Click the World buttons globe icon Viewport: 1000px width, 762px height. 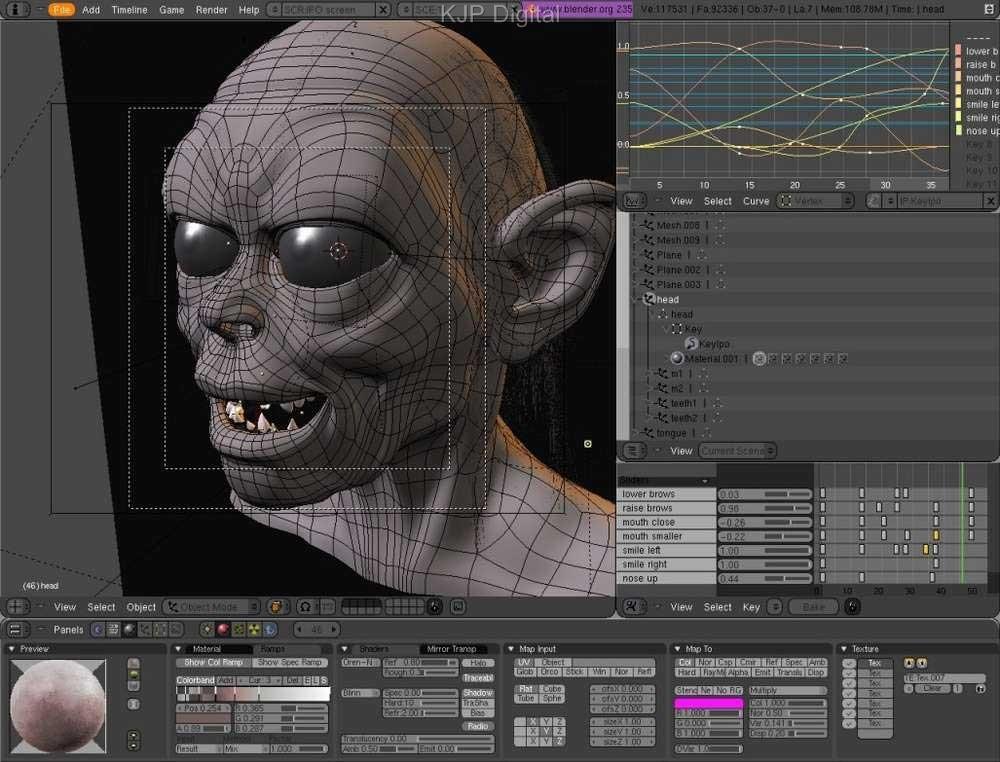click(x=269, y=629)
